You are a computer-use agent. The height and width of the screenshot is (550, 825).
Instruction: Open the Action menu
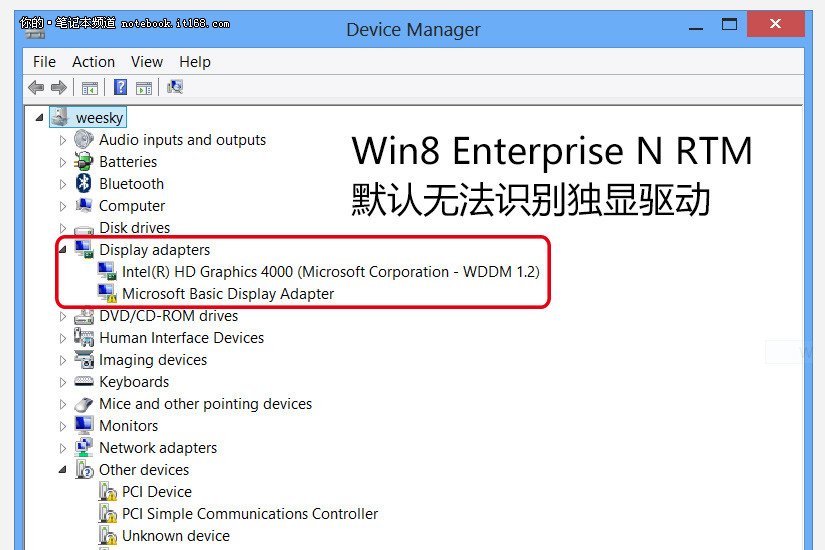tap(93, 62)
